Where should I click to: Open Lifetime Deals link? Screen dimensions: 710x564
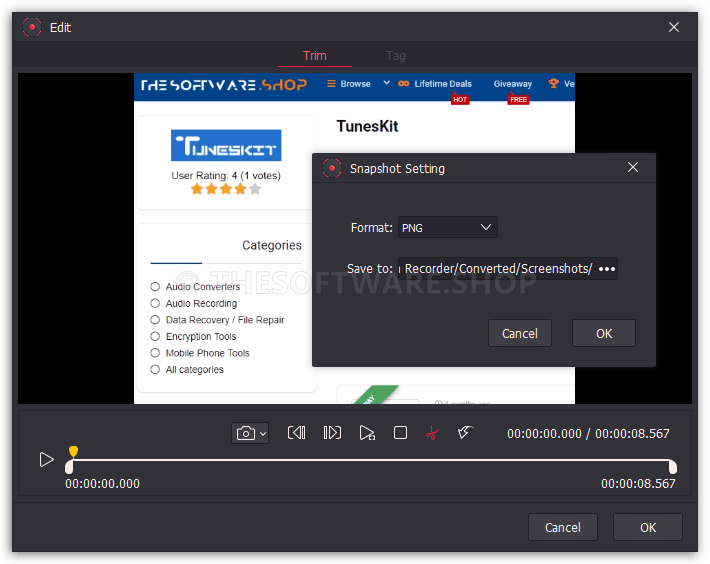click(435, 84)
